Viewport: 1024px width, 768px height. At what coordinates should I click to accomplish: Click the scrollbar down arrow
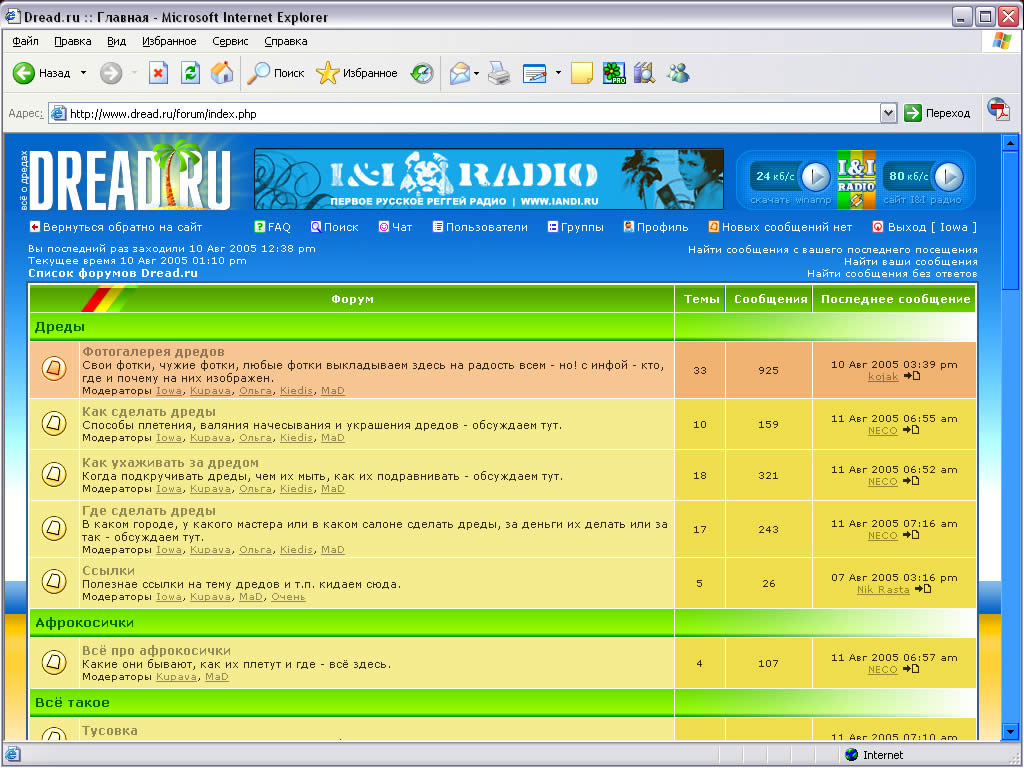pyautogui.click(x=1010, y=732)
